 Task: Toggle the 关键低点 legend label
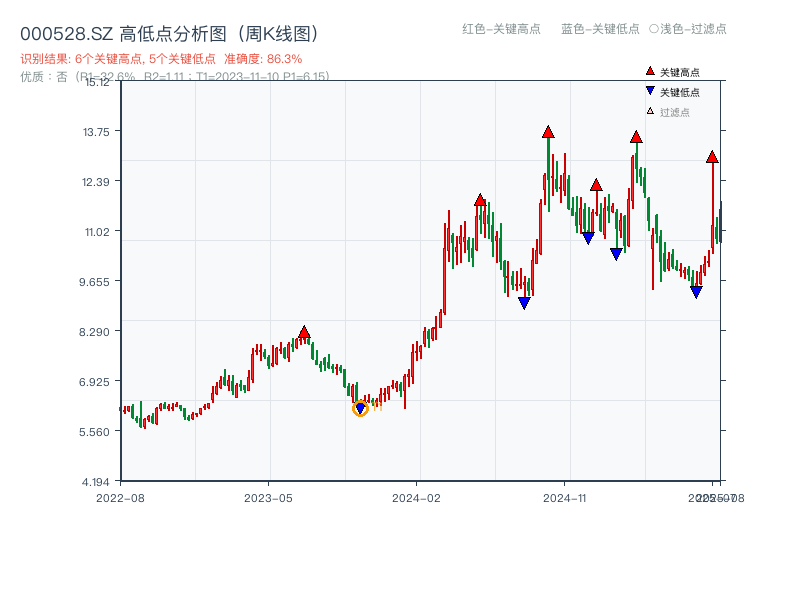[x=680, y=92]
